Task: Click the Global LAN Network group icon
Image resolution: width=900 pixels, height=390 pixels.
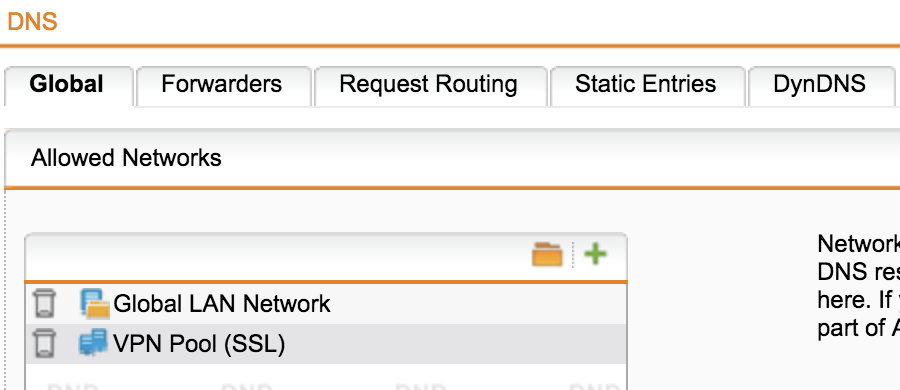Action: click(94, 303)
